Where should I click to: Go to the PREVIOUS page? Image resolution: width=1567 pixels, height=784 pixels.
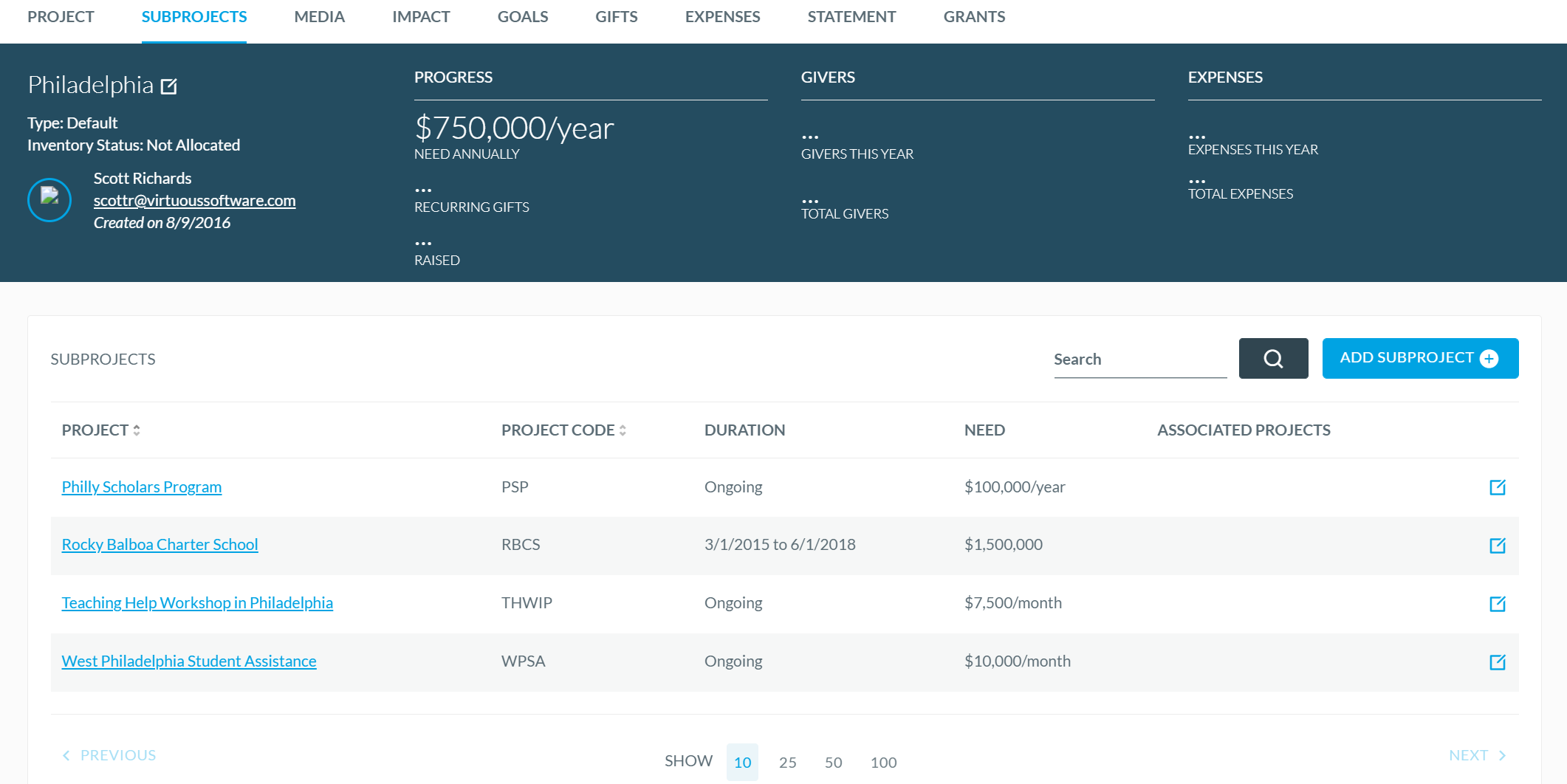click(109, 755)
